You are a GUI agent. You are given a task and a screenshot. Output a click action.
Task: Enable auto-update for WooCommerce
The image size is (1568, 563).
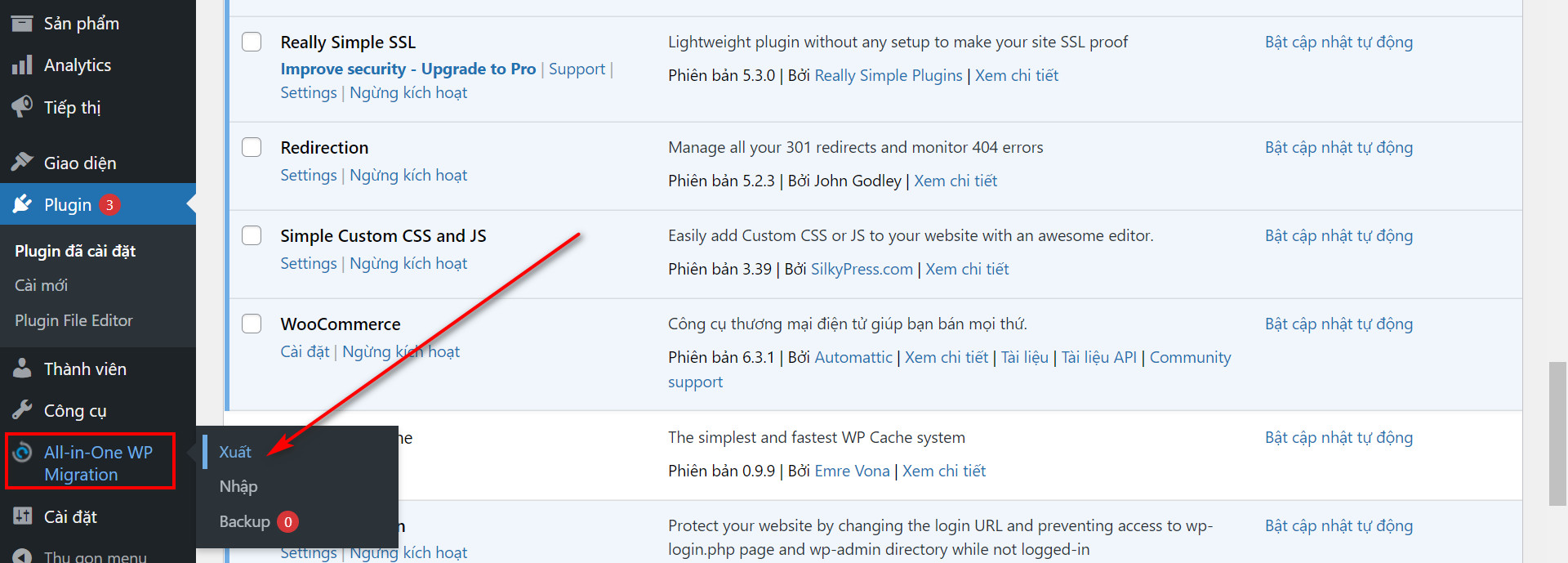[1339, 324]
